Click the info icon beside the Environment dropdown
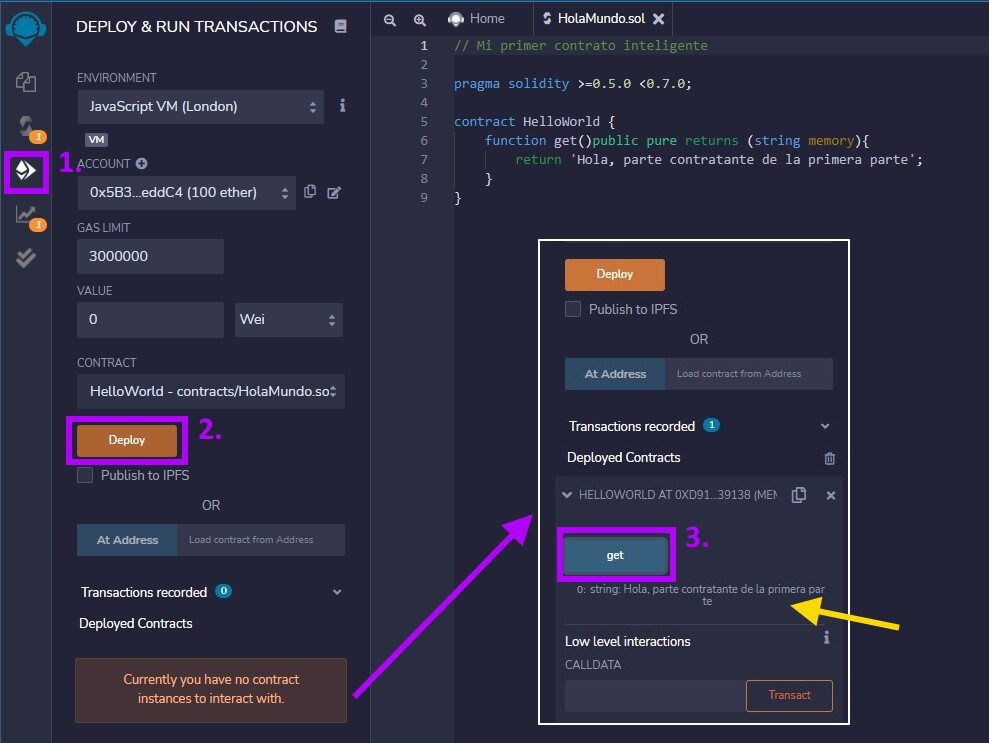The height and width of the screenshot is (743, 989). coord(341,105)
